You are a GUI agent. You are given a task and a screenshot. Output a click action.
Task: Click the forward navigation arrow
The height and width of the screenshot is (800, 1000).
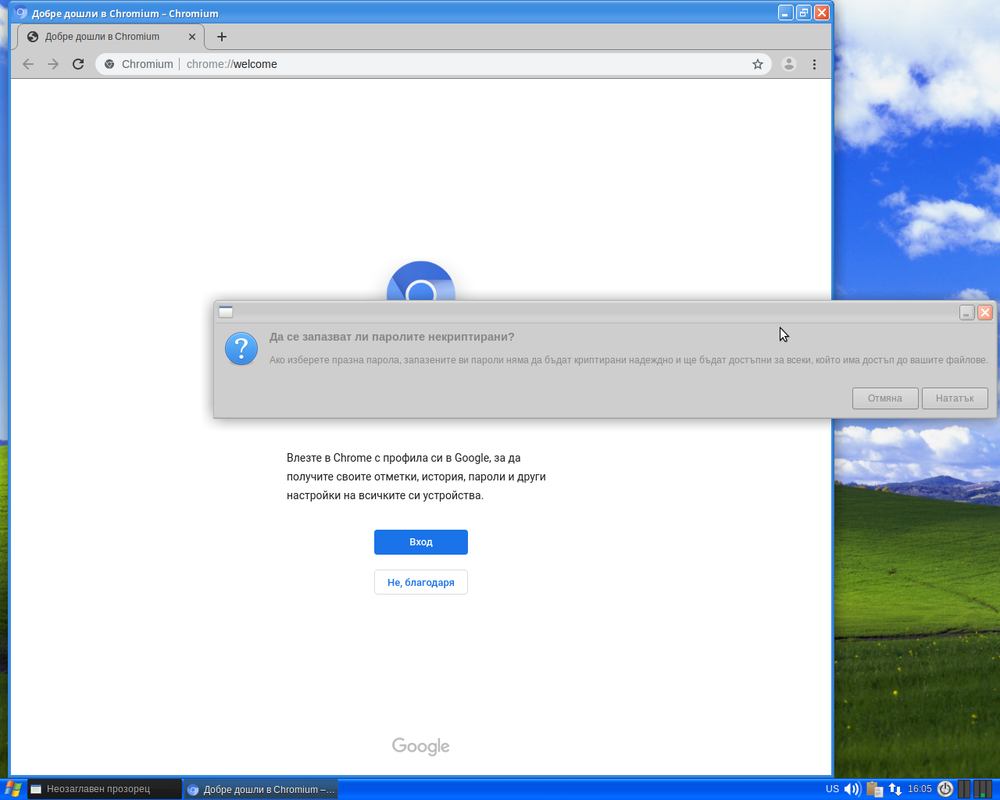click(x=53, y=64)
